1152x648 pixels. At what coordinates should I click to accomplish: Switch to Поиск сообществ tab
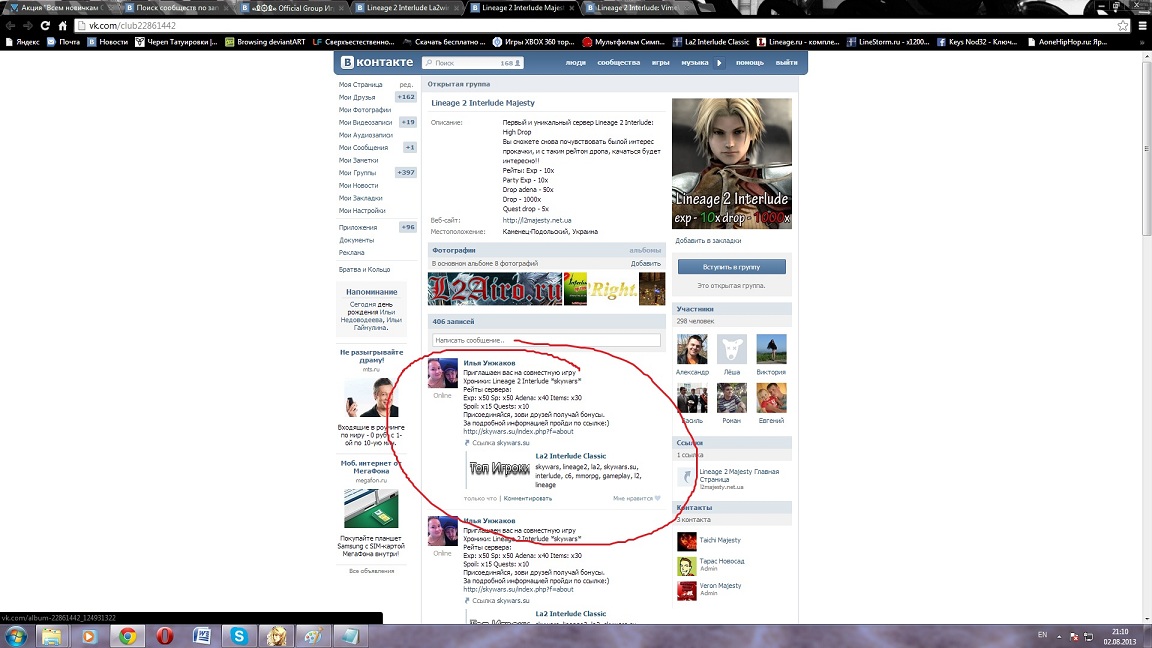(x=176, y=7)
